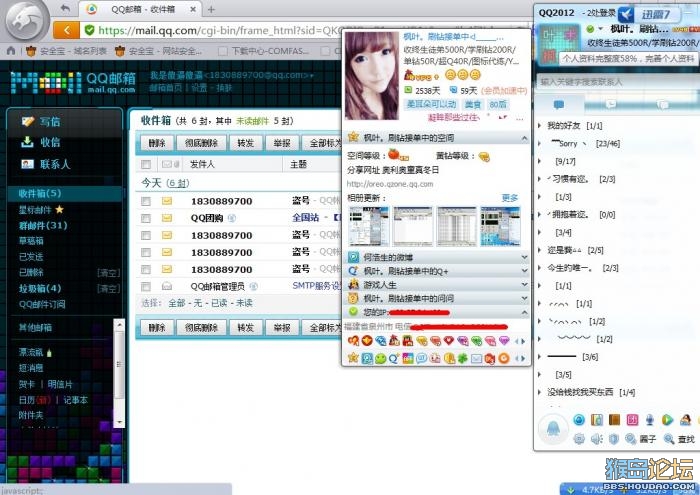Click the envelope mail icon in profile card
This screenshot has width=700, height=495.
click(x=476, y=358)
